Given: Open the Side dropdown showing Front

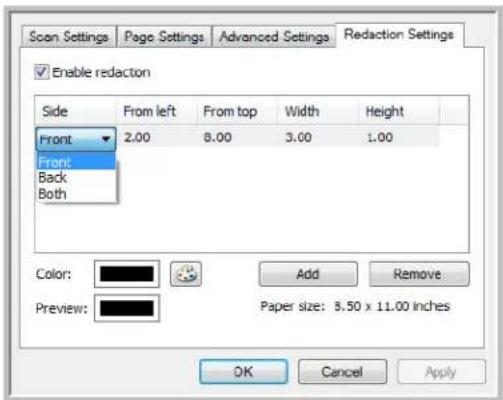Looking at the screenshot, I should point(76,139).
